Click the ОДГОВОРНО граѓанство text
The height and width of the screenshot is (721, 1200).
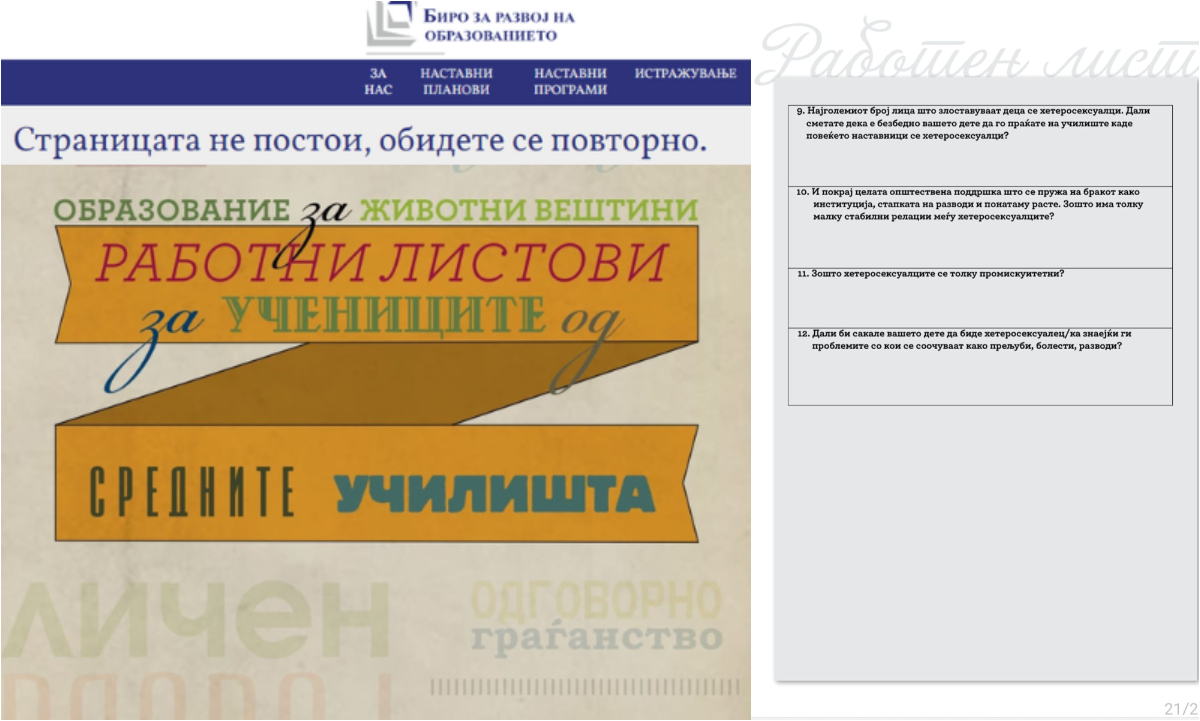coord(596,617)
